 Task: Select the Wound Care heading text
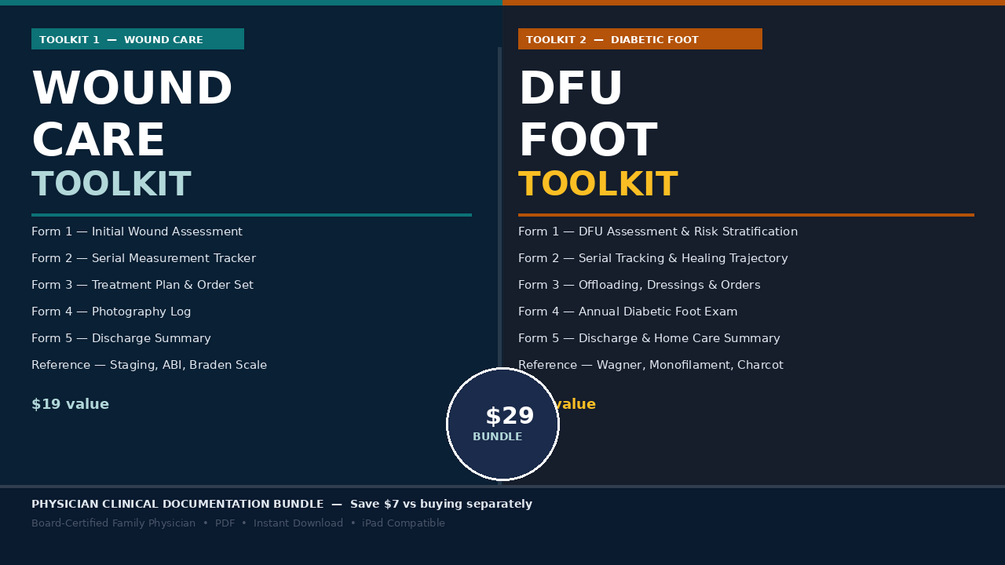click(x=132, y=113)
